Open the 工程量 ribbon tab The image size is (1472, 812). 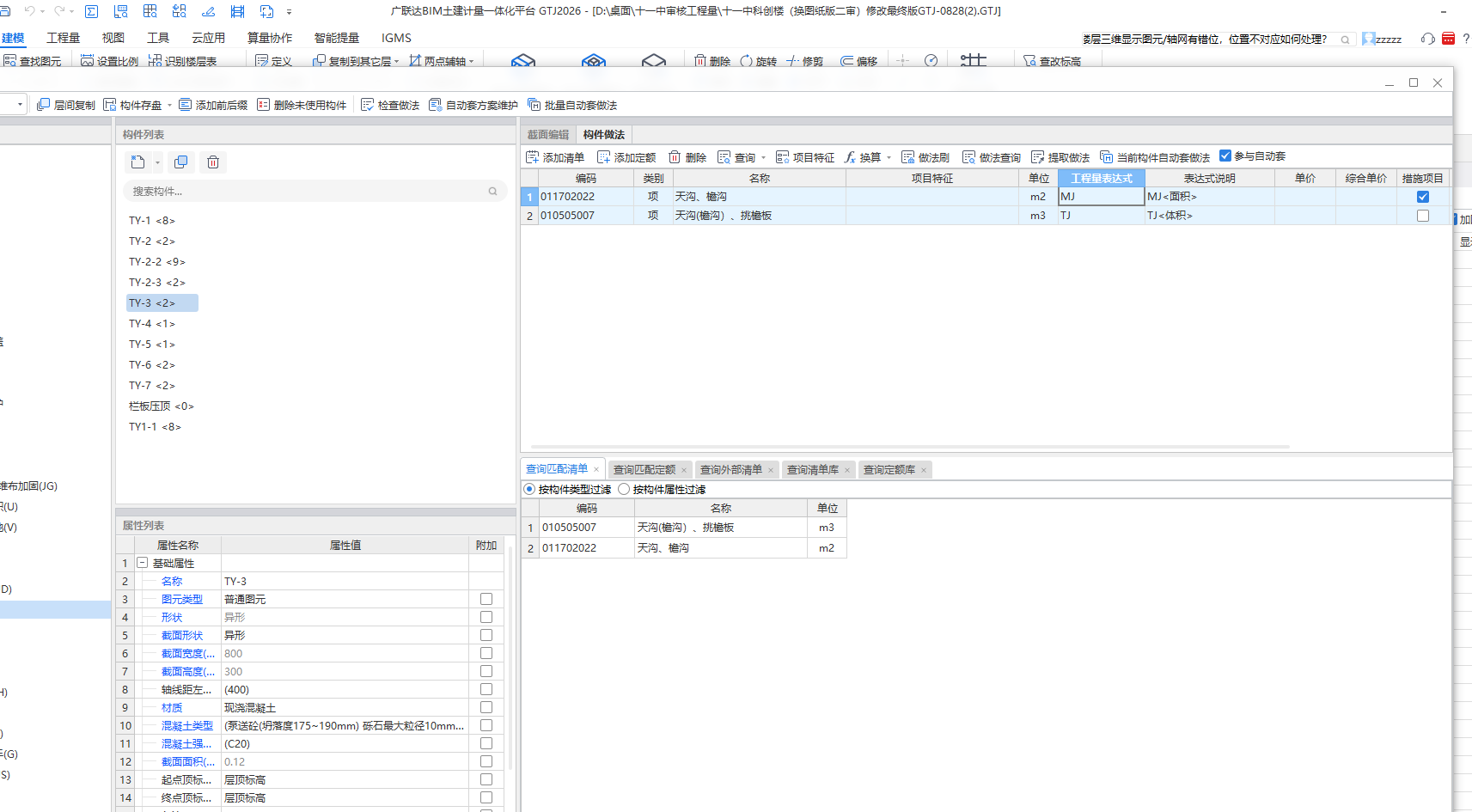pos(63,38)
